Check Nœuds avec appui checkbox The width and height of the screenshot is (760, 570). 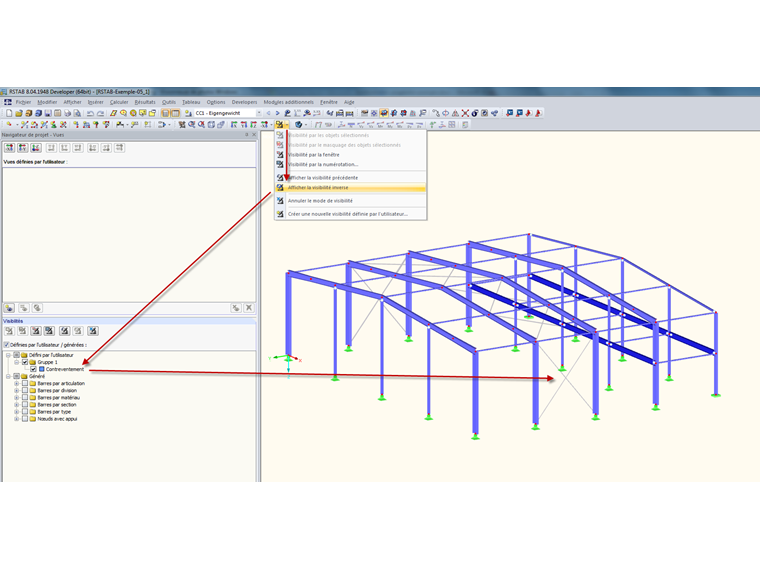25,419
